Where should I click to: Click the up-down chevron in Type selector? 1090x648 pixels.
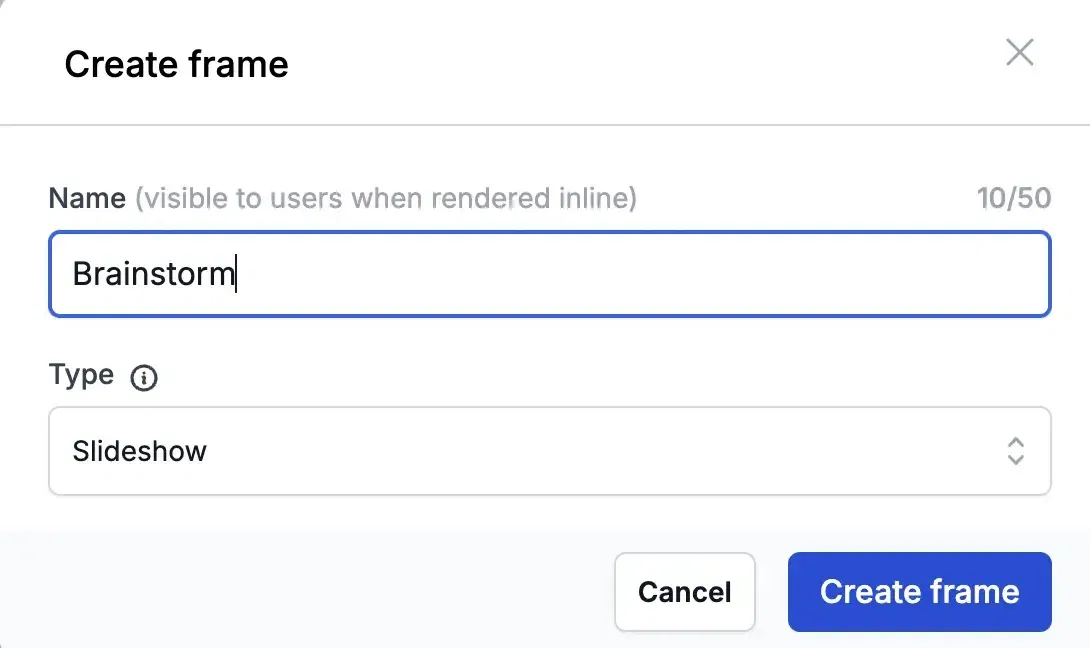point(1016,451)
